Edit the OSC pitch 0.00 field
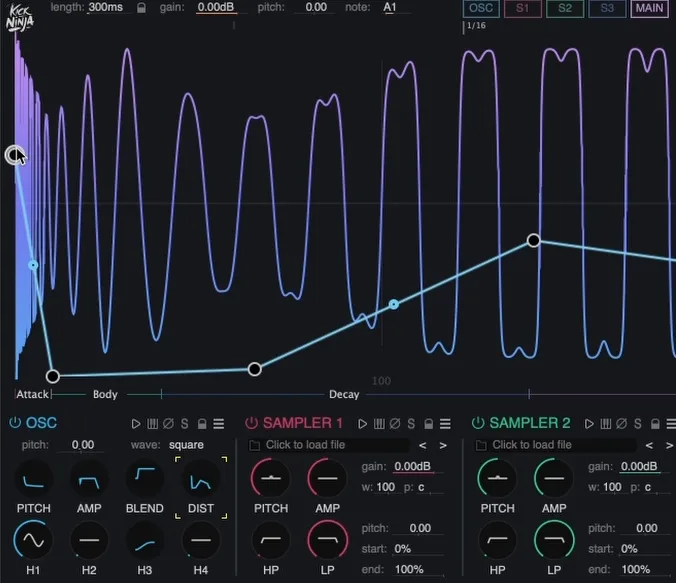 [83, 445]
